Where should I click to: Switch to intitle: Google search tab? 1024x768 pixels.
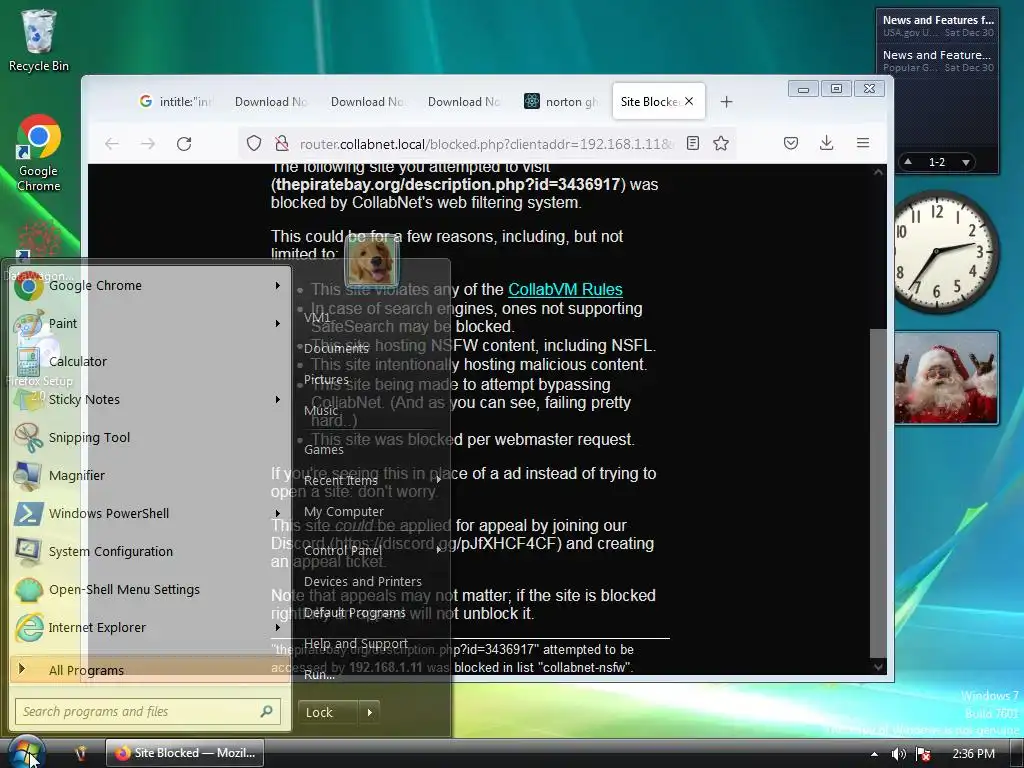176,101
